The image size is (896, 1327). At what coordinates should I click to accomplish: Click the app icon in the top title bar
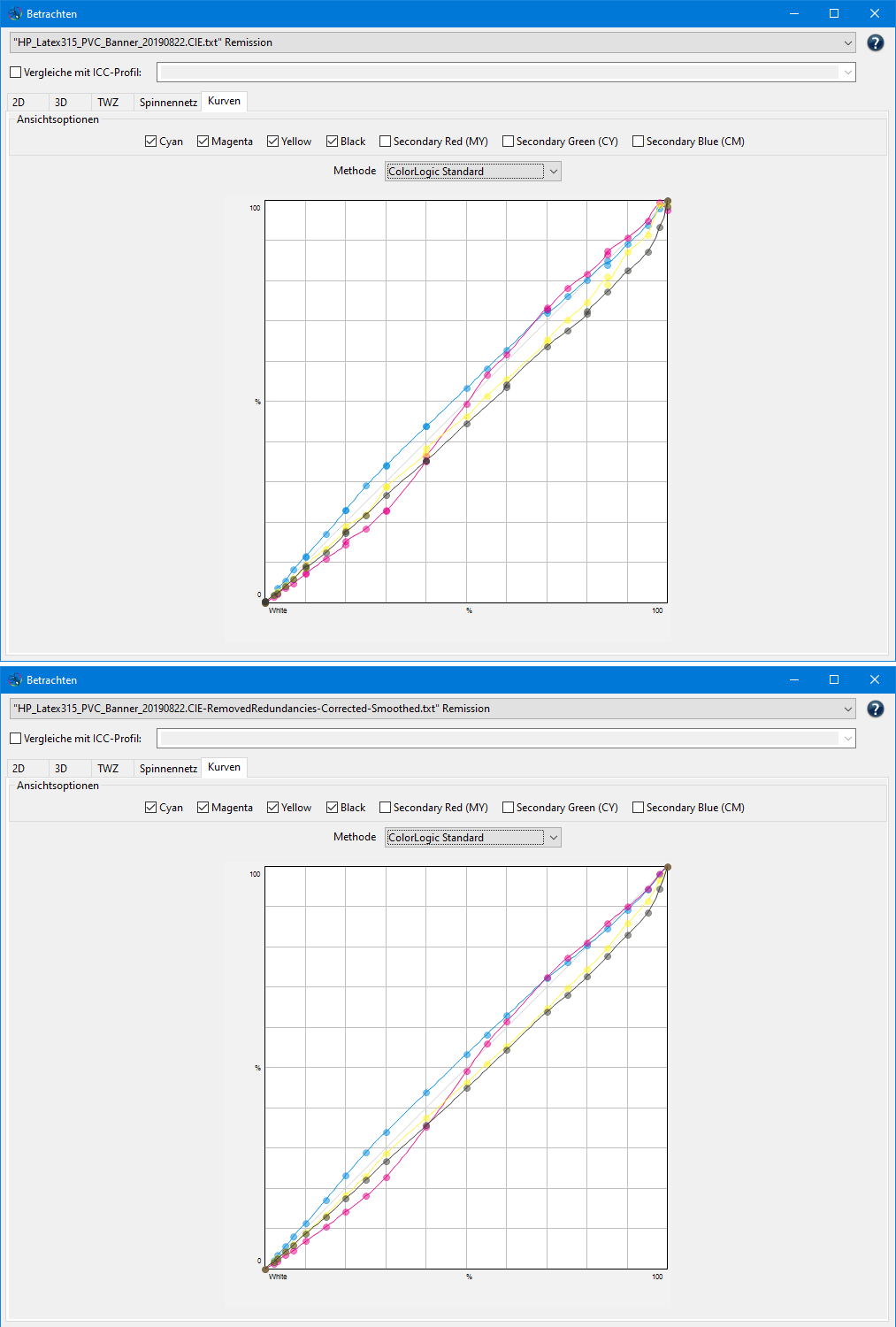click(15, 14)
